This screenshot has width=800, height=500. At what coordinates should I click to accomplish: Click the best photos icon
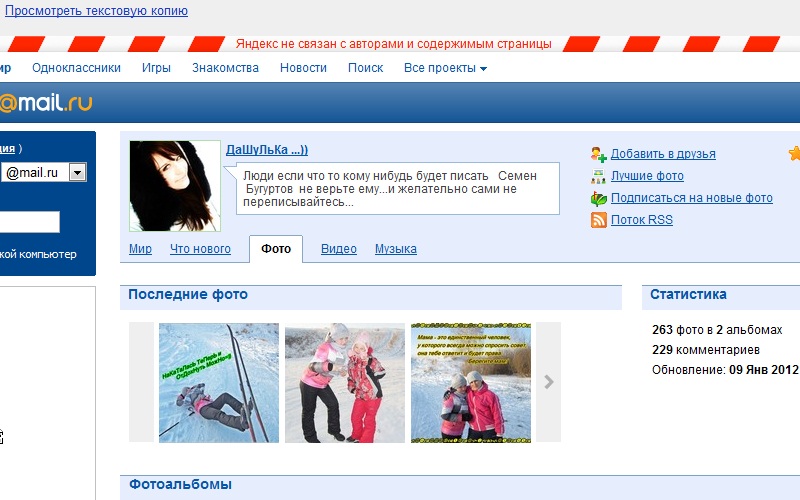point(598,176)
